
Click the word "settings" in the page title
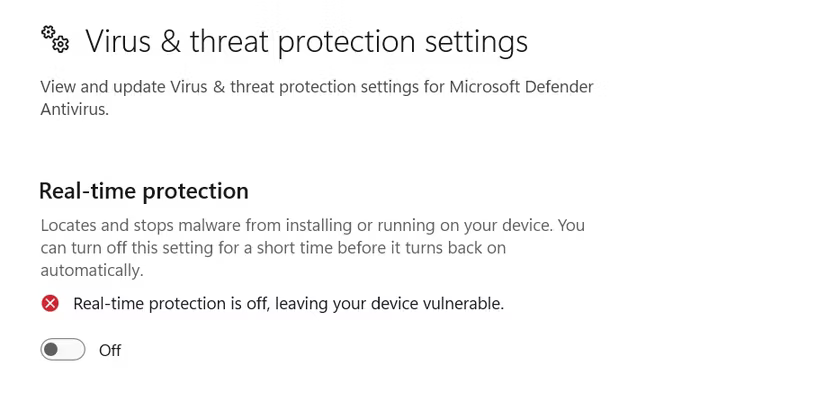[x=476, y=43]
